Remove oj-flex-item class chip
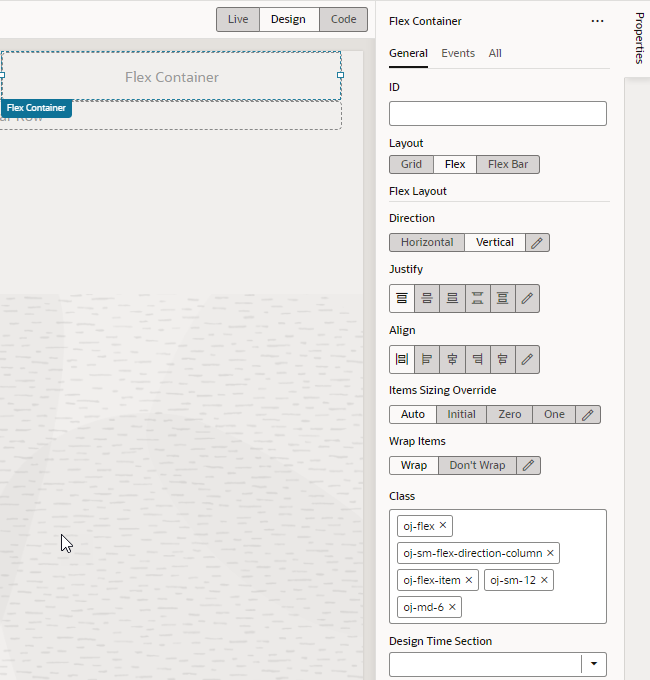The height and width of the screenshot is (680, 650). pyautogui.click(x=469, y=580)
